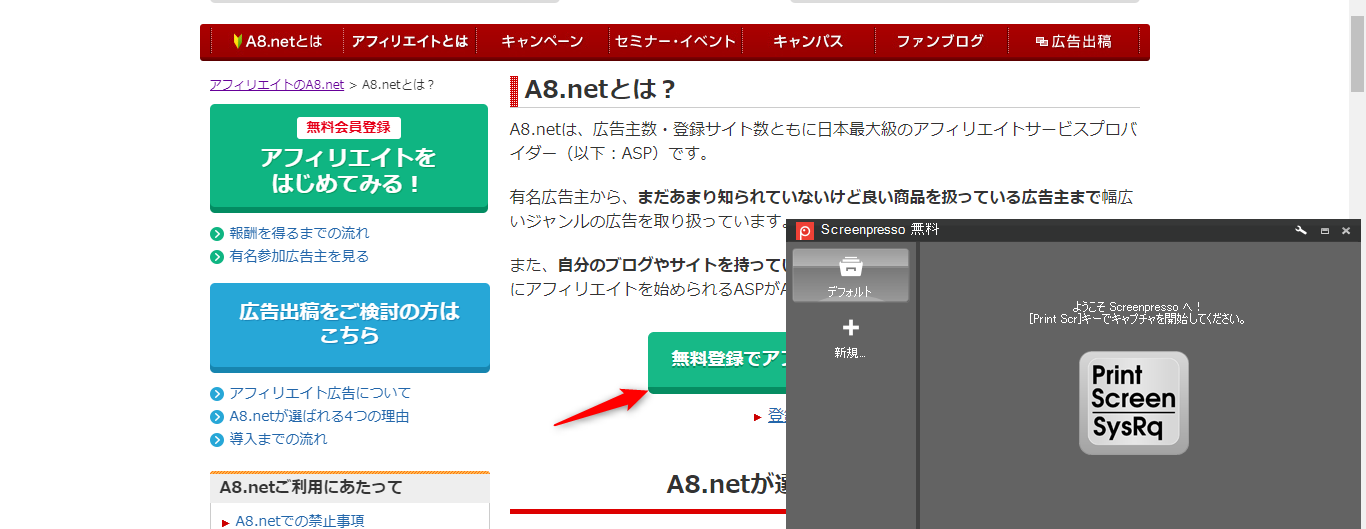Minimize the Screenpresso window
The height and width of the screenshot is (529, 1366).
(x=1325, y=231)
